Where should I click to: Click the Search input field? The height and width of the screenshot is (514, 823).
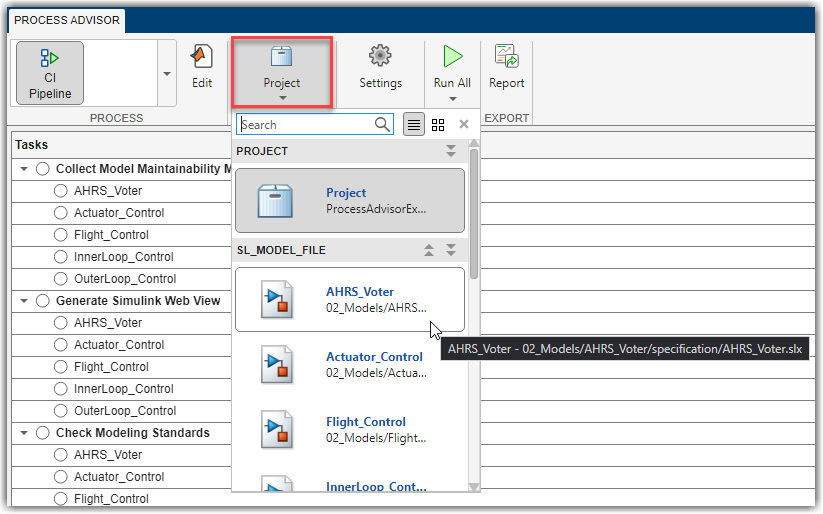coord(305,125)
